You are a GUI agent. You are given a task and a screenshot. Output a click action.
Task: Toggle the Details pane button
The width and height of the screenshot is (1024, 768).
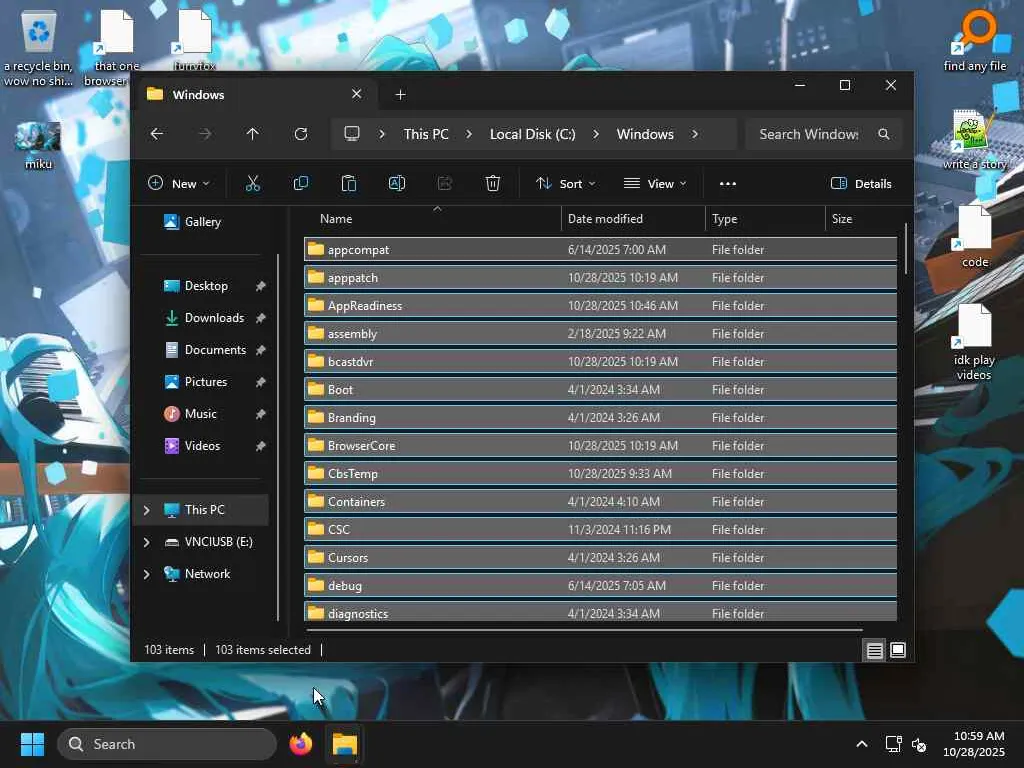(x=861, y=184)
